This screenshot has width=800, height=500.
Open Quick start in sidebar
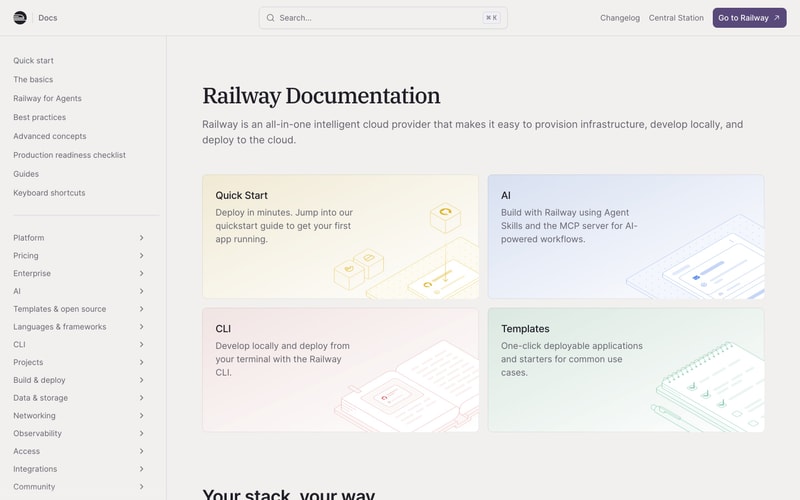coord(33,61)
